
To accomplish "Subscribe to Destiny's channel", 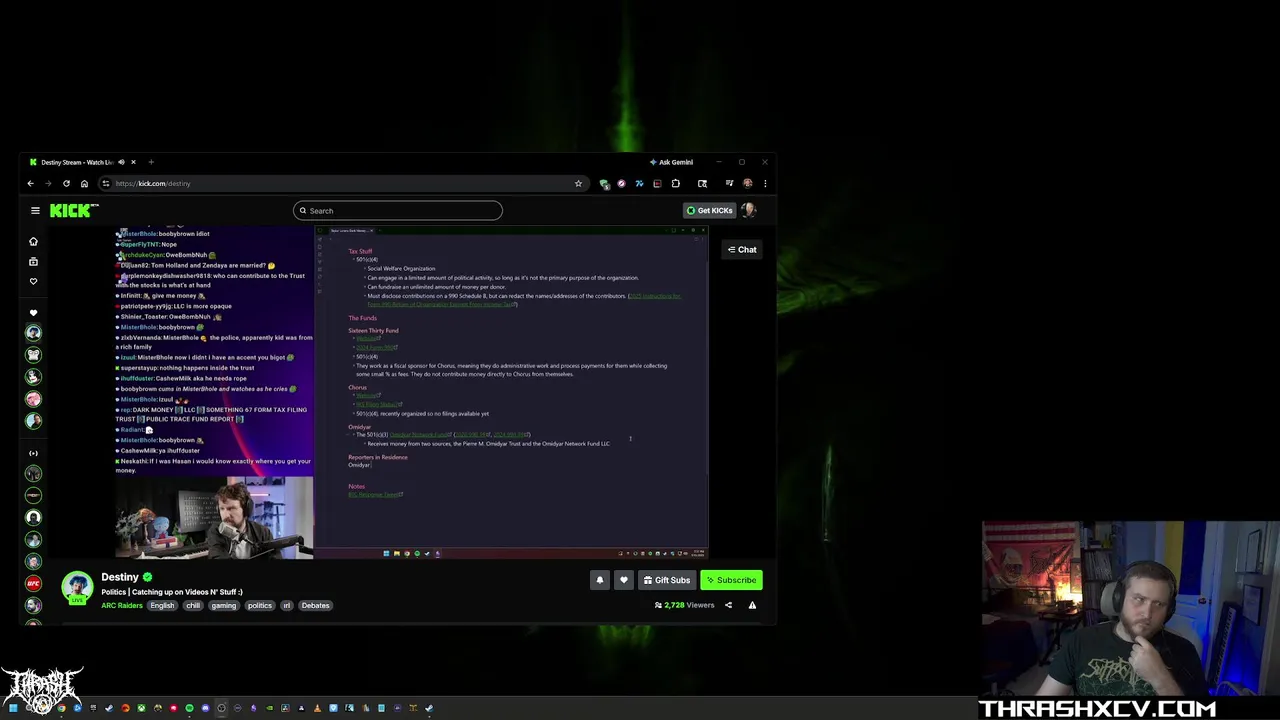I will pos(731,580).
